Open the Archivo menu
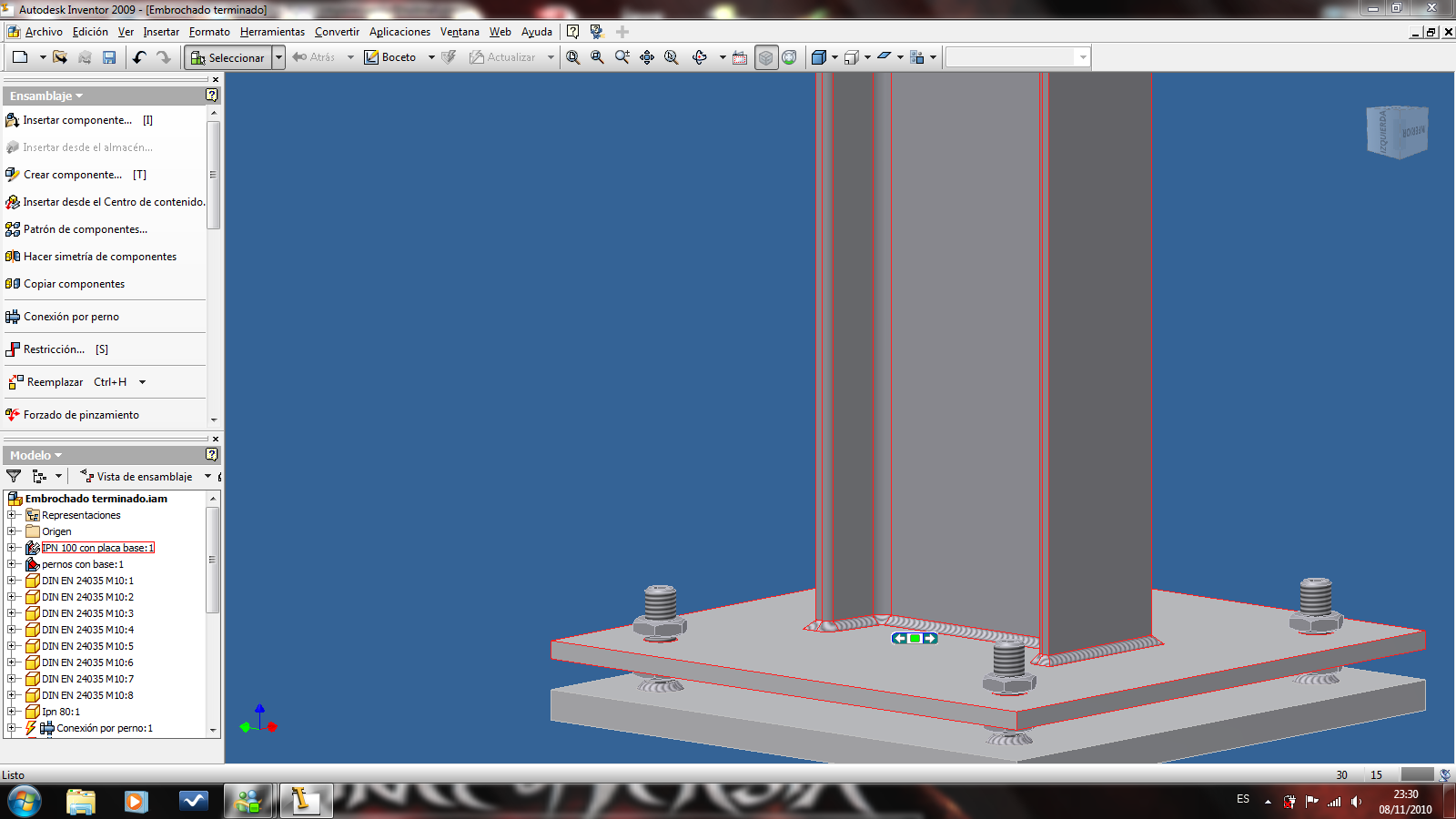The height and width of the screenshot is (819, 1456). [44, 32]
